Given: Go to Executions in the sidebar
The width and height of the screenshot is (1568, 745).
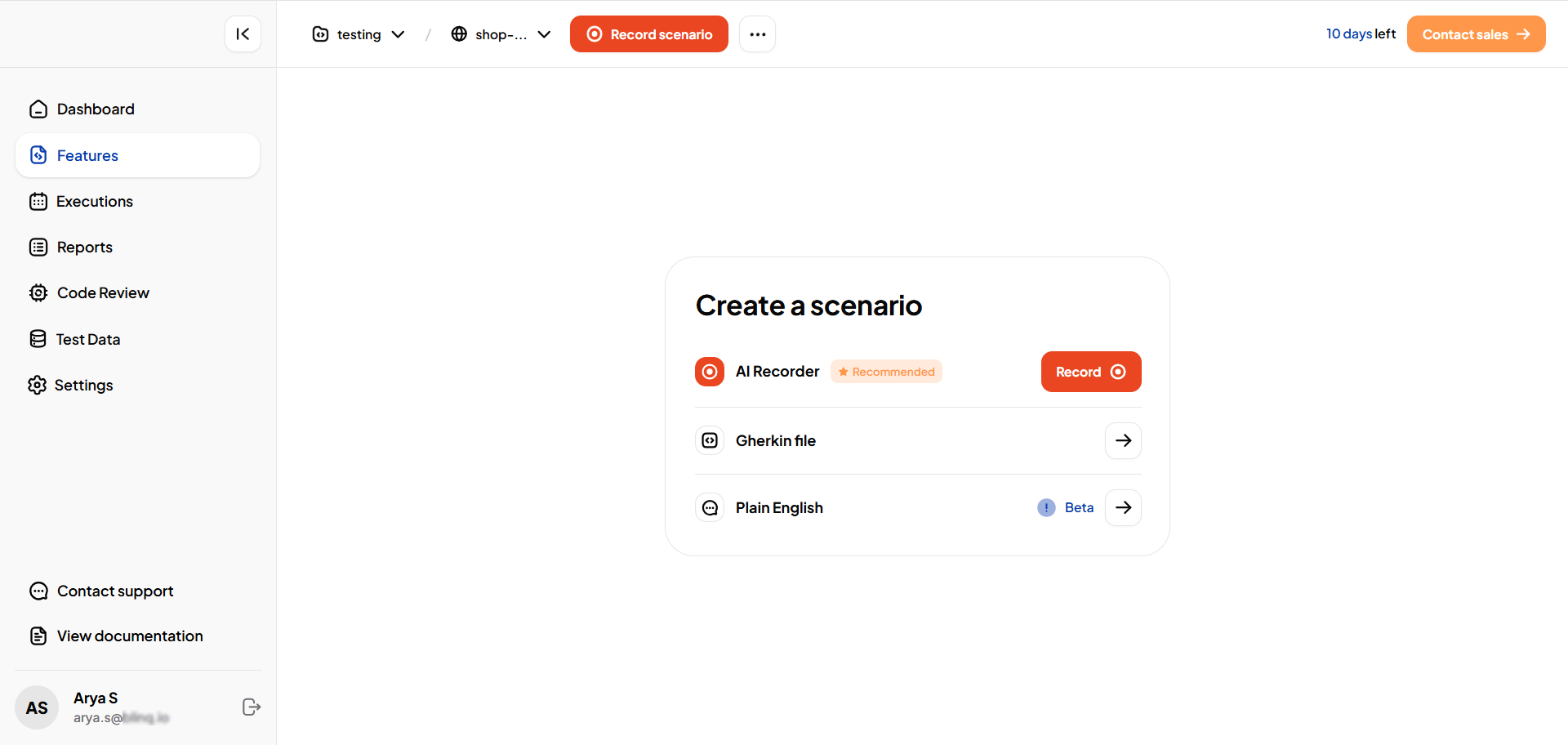Looking at the screenshot, I should click(94, 202).
